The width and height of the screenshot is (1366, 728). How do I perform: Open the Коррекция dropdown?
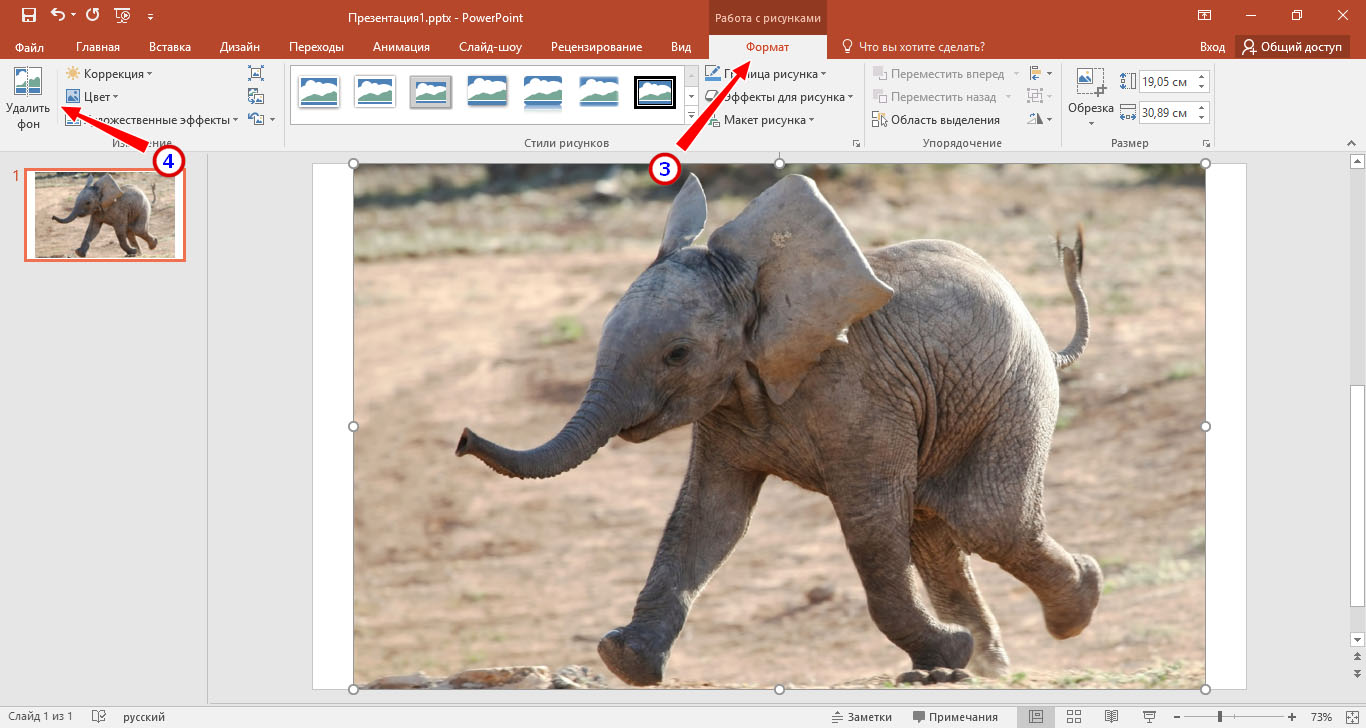pyautogui.click(x=109, y=74)
